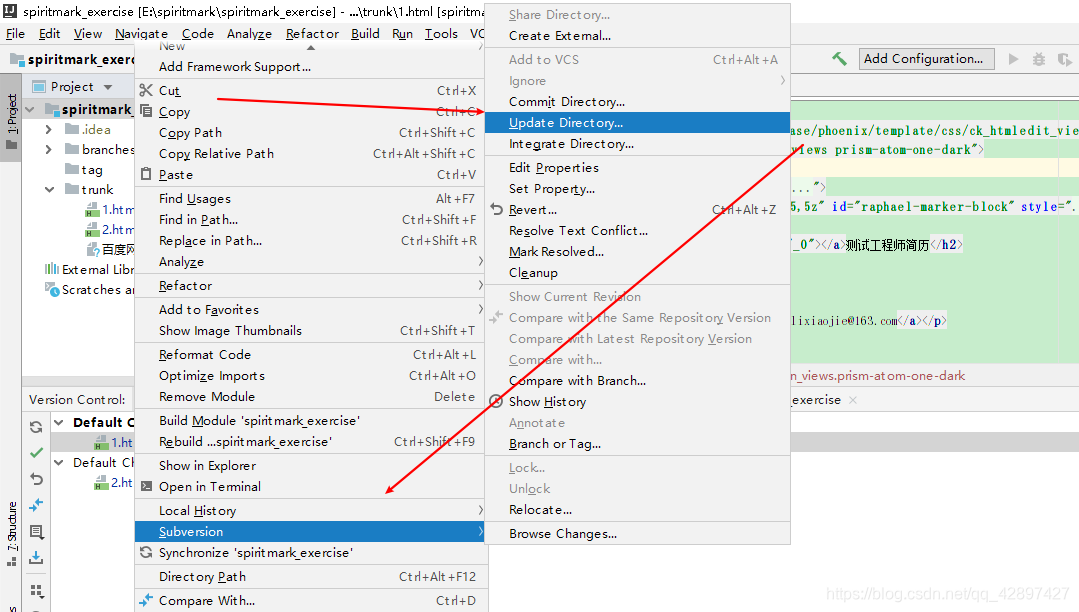Click the Debug bug icon in toolbar
Image resolution: width=1079 pixels, height=612 pixels.
tap(1039, 59)
